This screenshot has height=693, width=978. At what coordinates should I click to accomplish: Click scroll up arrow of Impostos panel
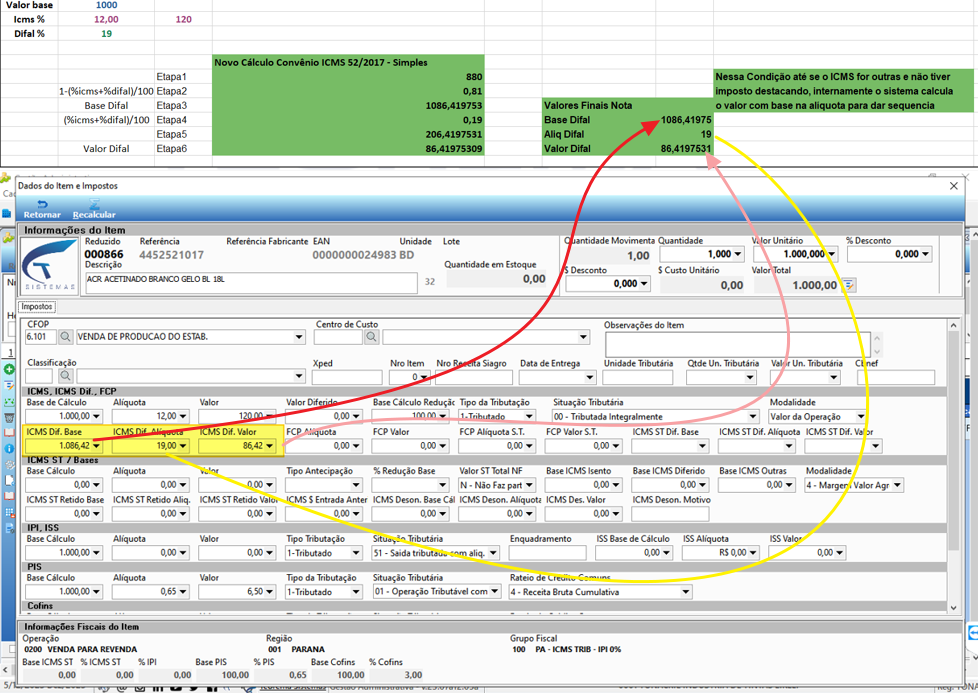click(x=953, y=325)
